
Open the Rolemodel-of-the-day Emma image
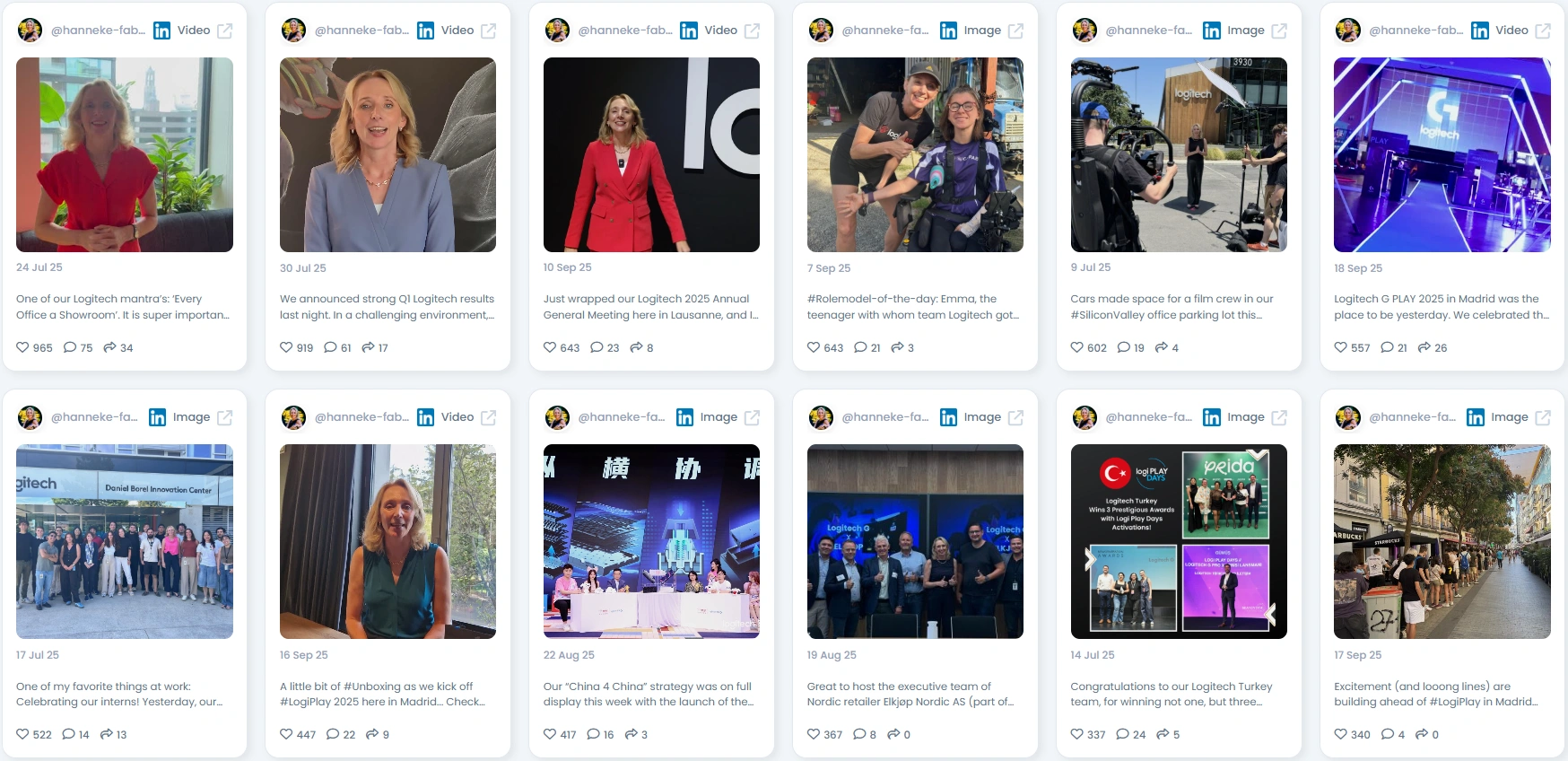point(915,154)
